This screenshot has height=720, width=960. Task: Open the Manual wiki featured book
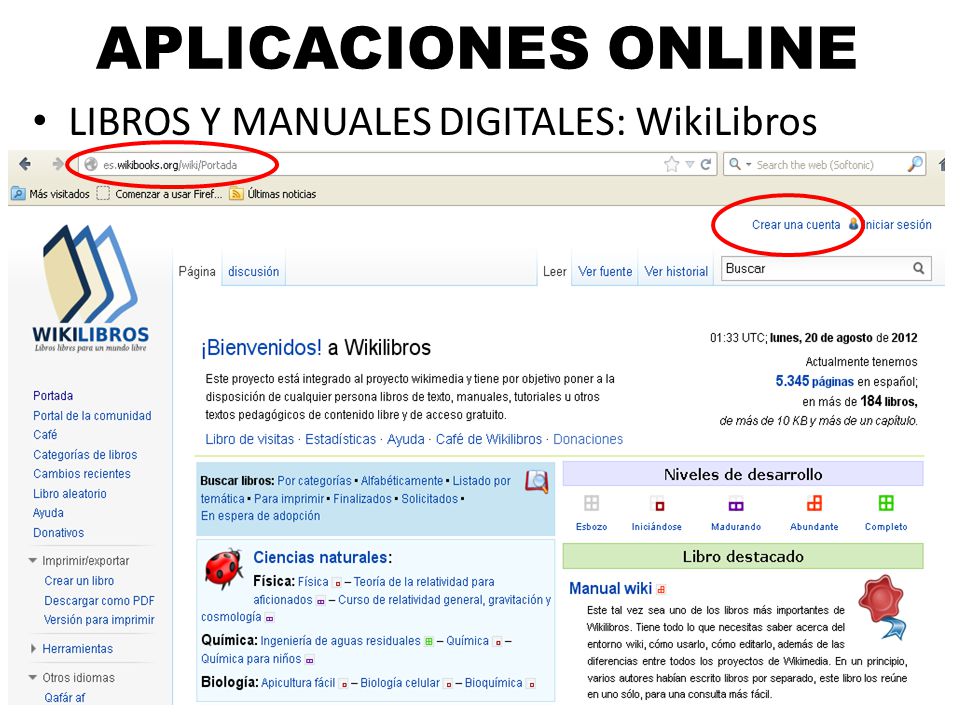(x=610, y=588)
